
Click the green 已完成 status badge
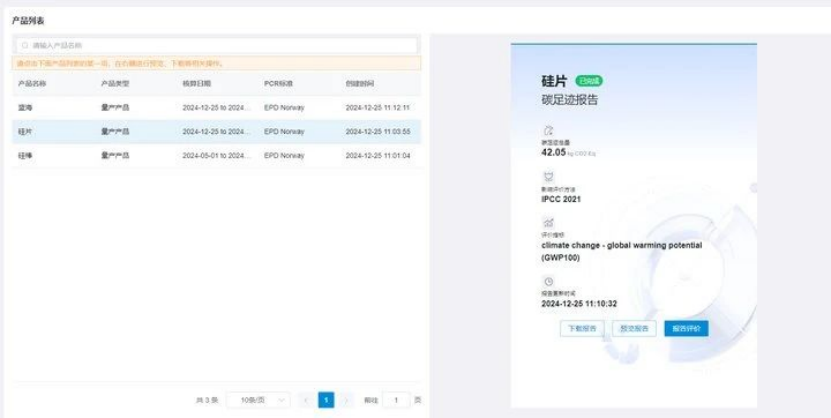click(589, 80)
